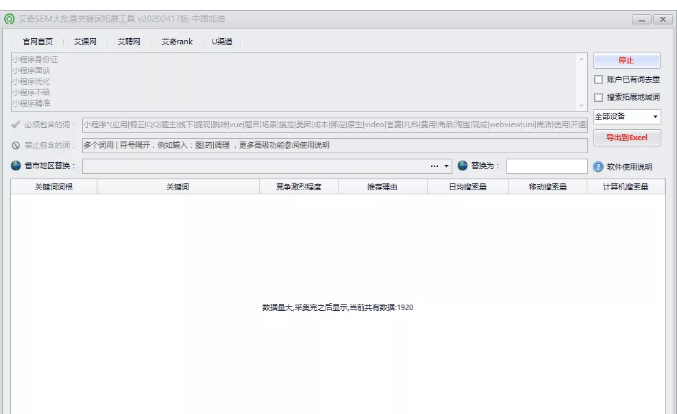Click the red 停止 stop button
The width and height of the screenshot is (677, 414).
(627, 60)
